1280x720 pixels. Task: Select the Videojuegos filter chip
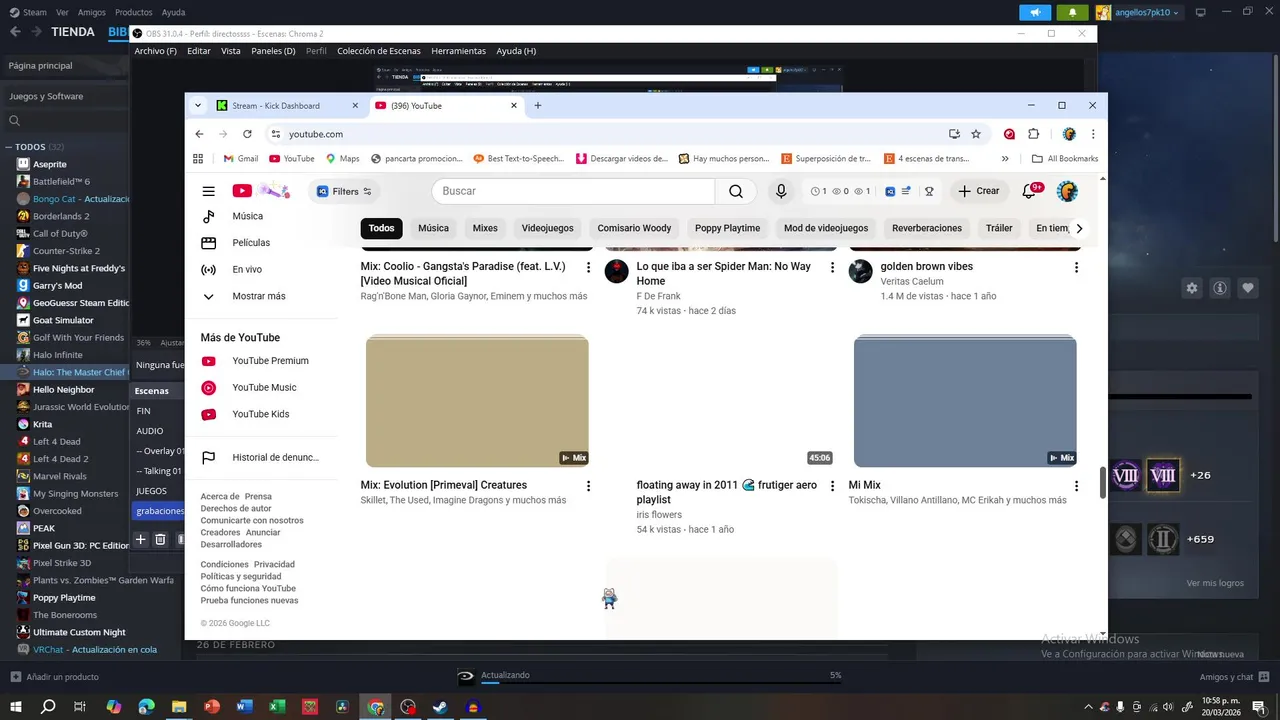click(547, 228)
